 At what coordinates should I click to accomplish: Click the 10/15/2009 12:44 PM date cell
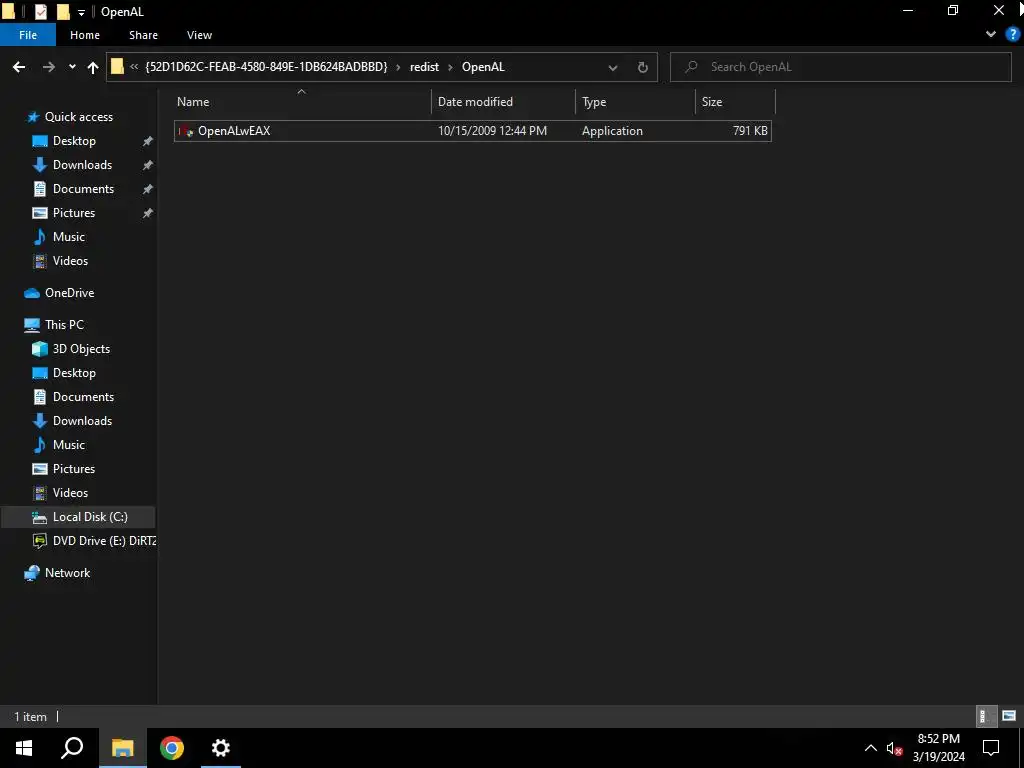coord(492,131)
